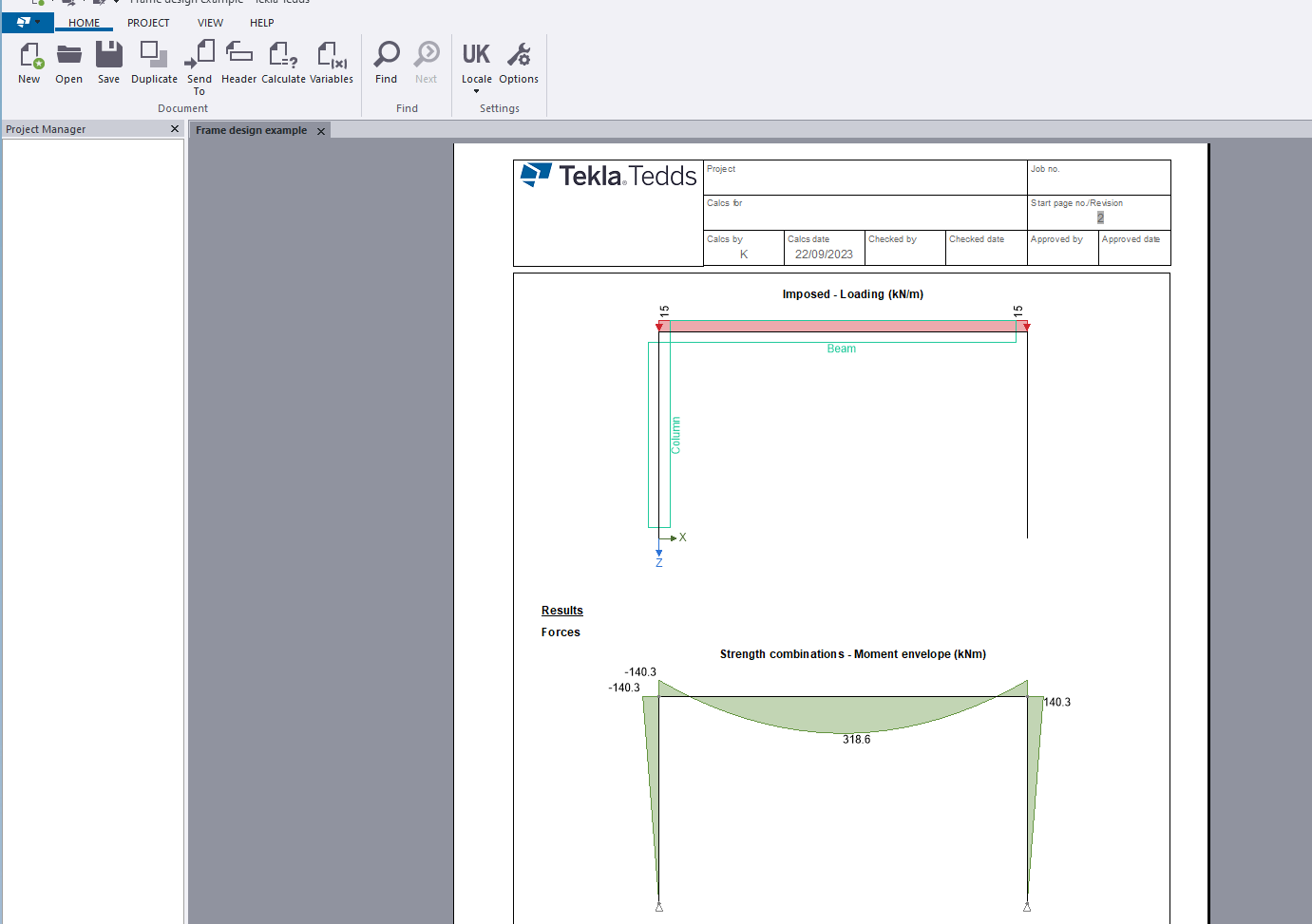Click the Moment envelope (kNm) title
Image resolution: width=1312 pixels, height=924 pixels.
pos(853,654)
